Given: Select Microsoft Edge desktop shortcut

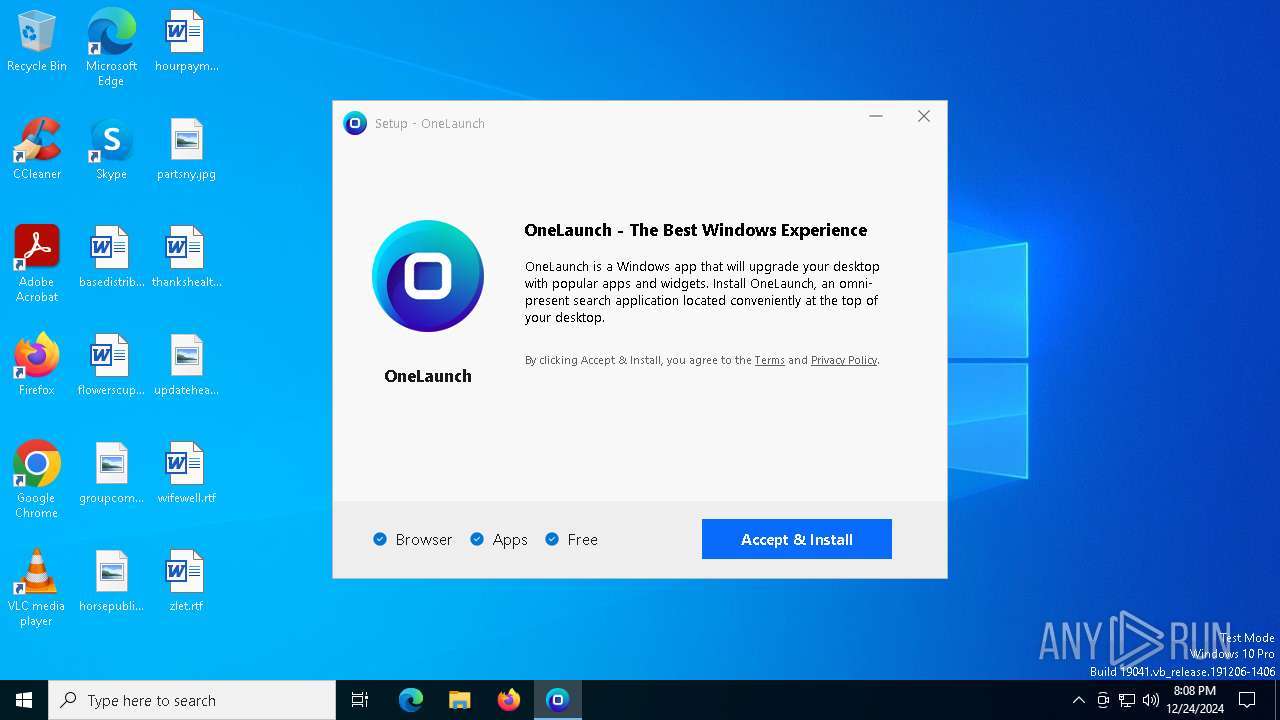Looking at the screenshot, I should pos(111,48).
